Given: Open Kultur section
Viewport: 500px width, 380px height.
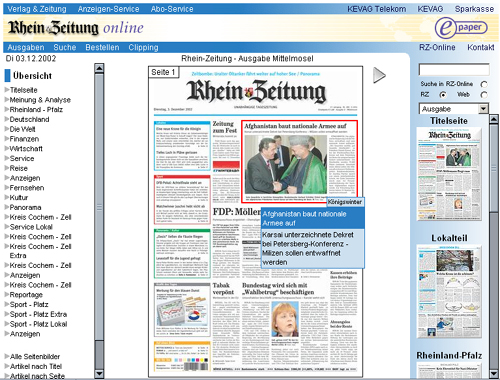Looking at the screenshot, I should pyautogui.click(x=19, y=197).
